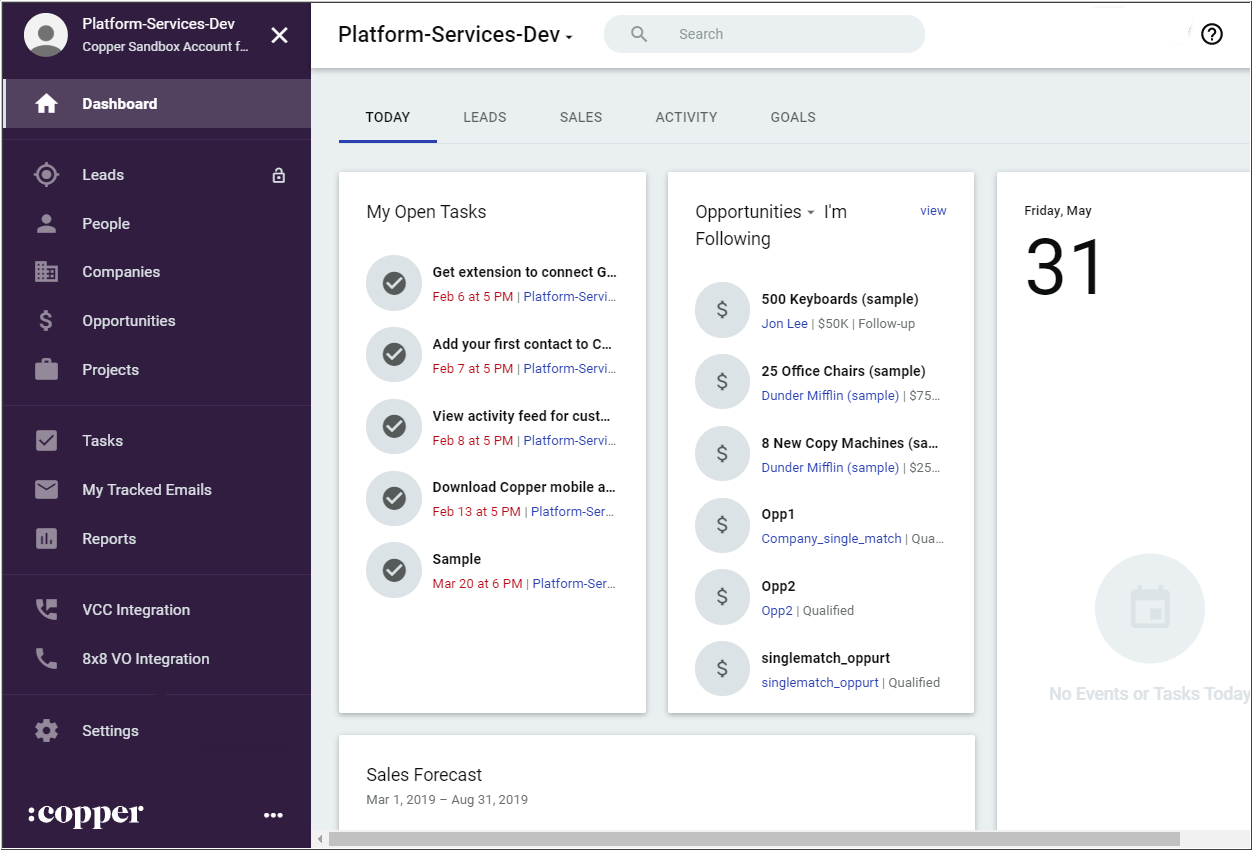Click the People person icon
The width and height of the screenshot is (1252, 850).
pos(46,224)
